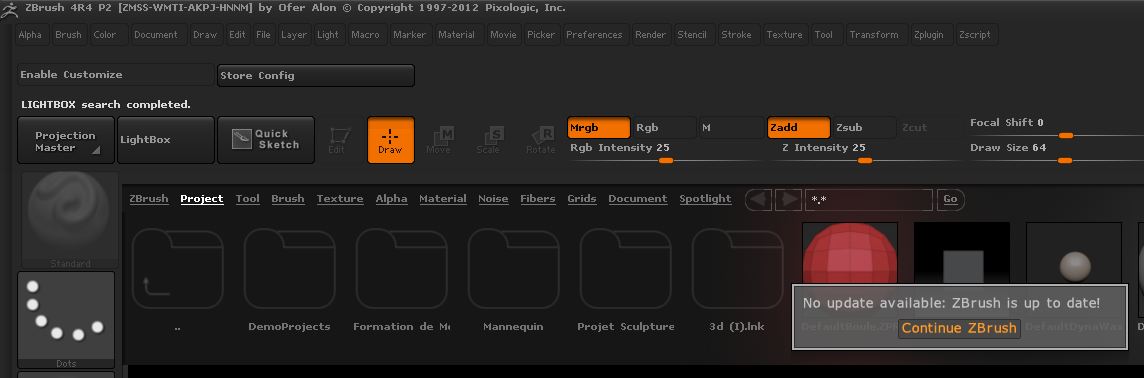Image resolution: width=1144 pixels, height=378 pixels.
Task: Open the Dots stroke selector
Action: [x=66, y=320]
